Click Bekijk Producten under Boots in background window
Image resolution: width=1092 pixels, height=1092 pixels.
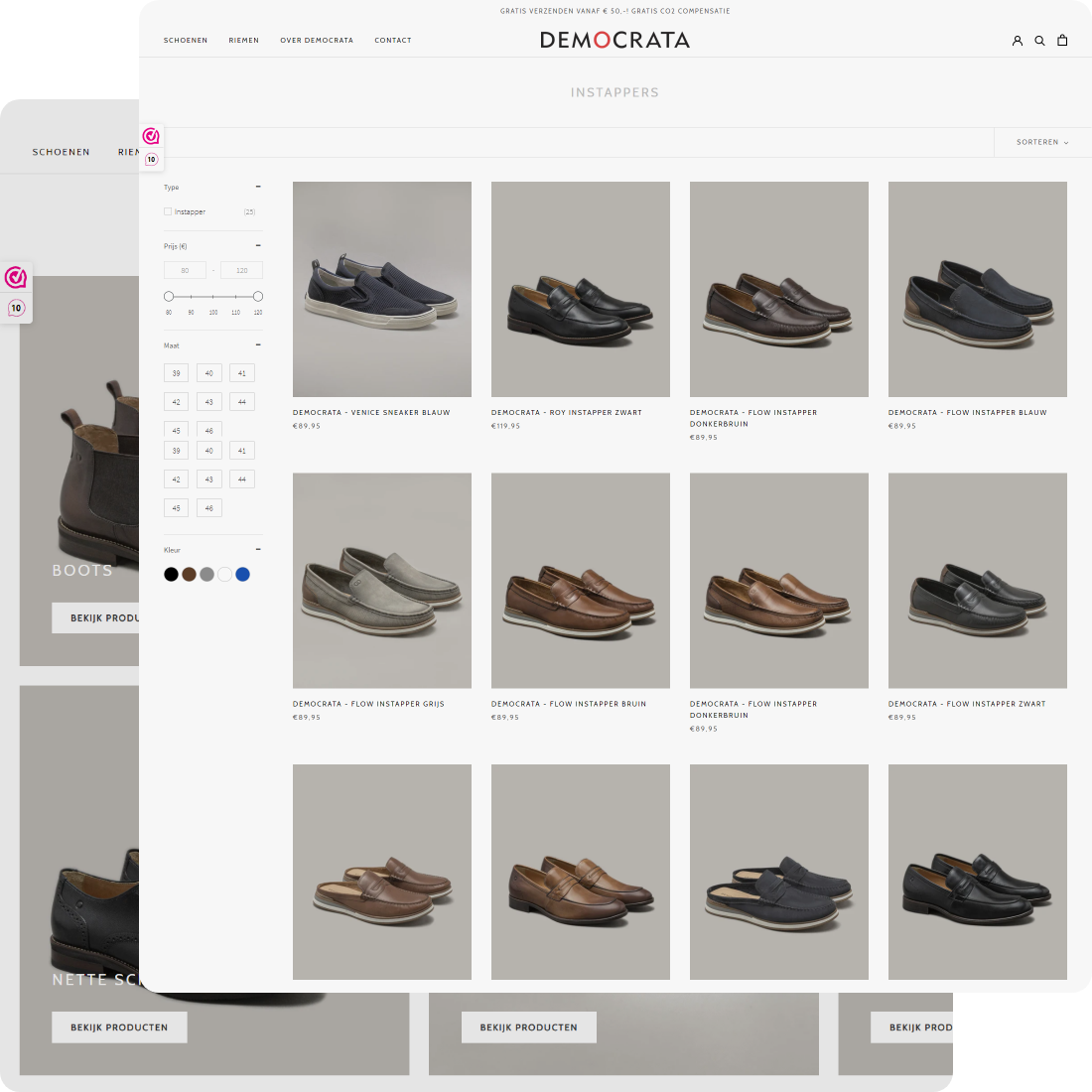(x=96, y=617)
